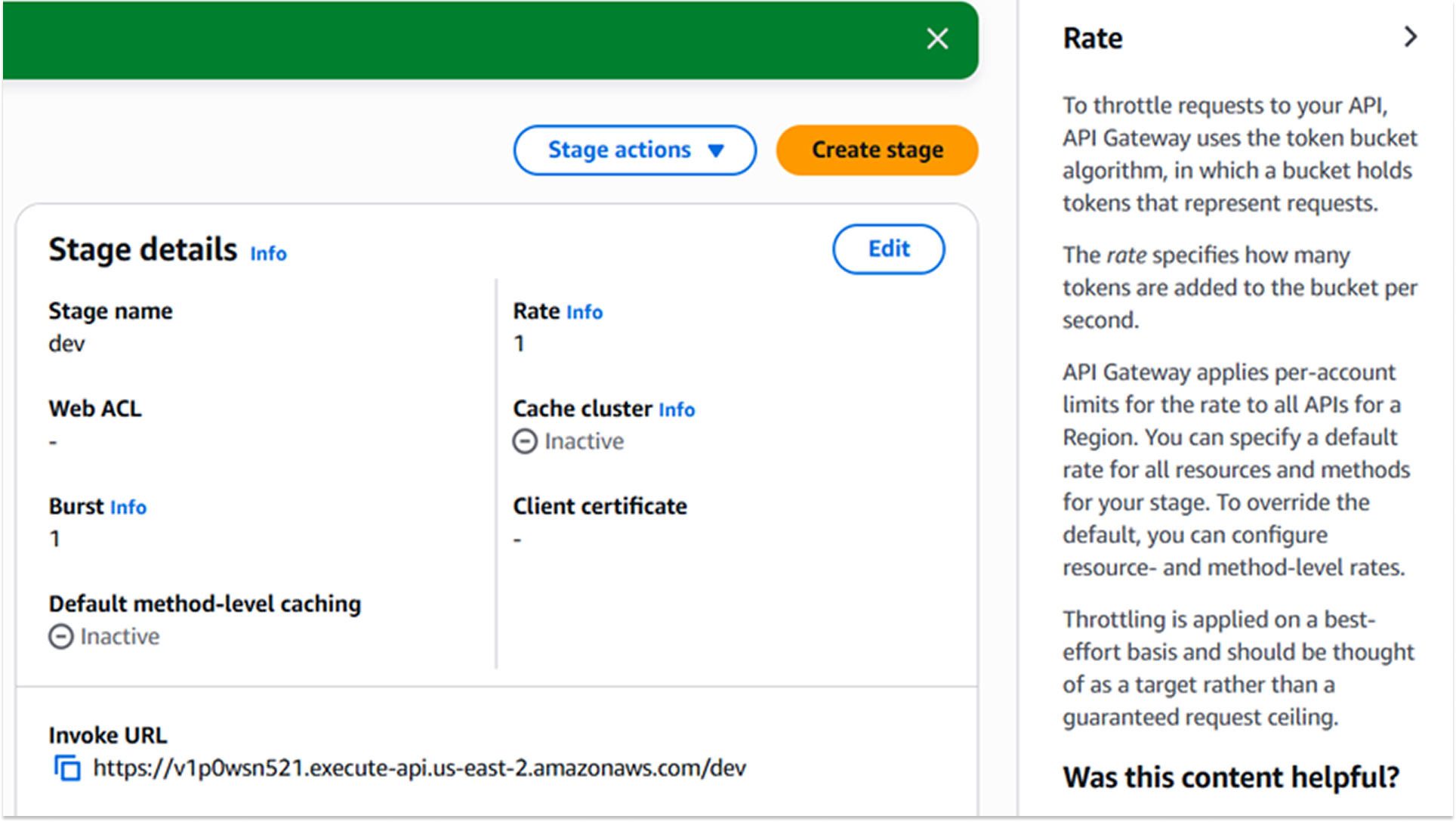This screenshot has height=822, width=1456.
Task: Click the Burst value of 1
Action: pos(54,539)
